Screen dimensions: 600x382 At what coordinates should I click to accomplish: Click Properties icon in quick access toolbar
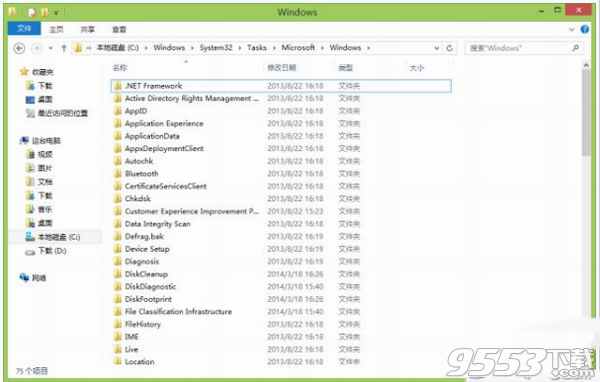(32, 13)
